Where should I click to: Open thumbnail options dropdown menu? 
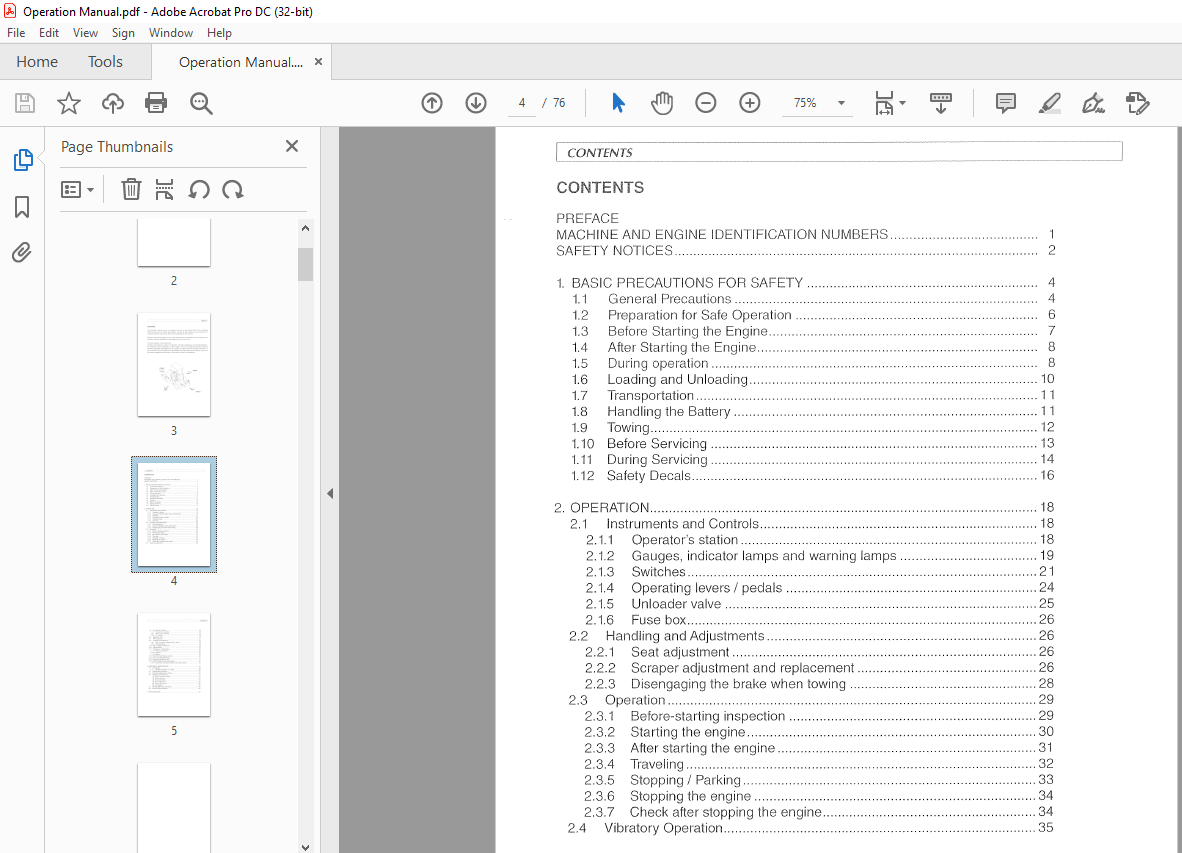click(x=78, y=189)
